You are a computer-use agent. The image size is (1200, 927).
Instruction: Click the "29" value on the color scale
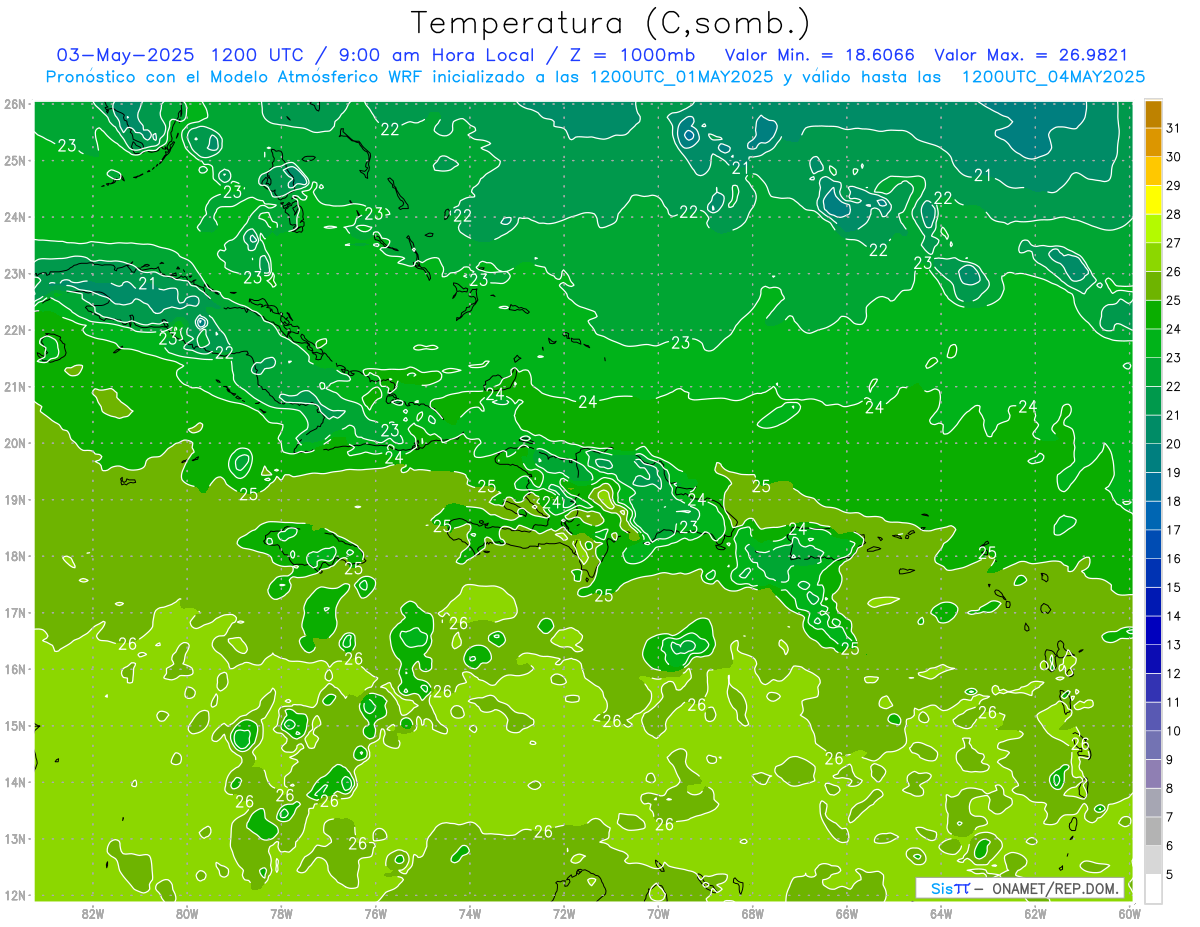[x=1174, y=186]
